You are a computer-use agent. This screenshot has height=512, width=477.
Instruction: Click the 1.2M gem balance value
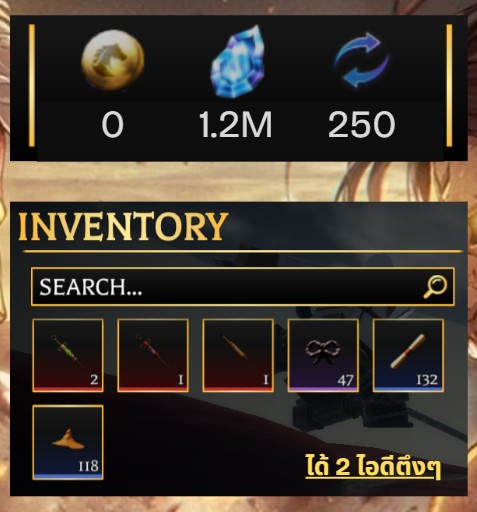coord(236,125)
